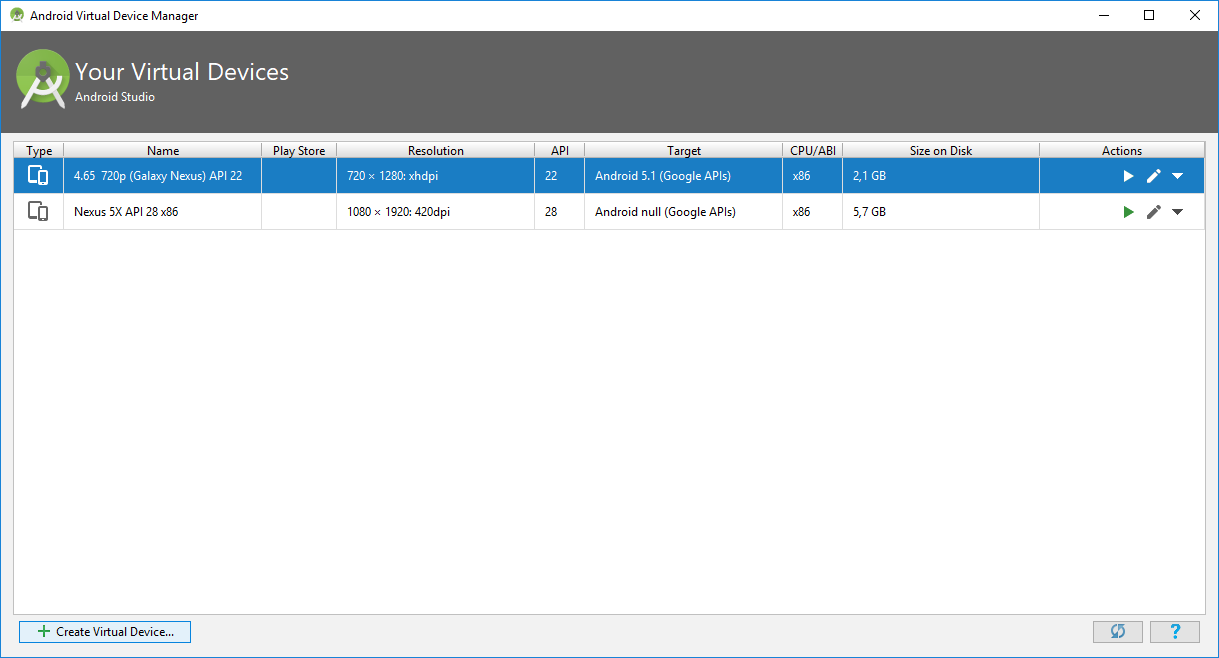
Task: Launch the Galaxy Nexus API 22 emulator
Action: coord(1128,176)
